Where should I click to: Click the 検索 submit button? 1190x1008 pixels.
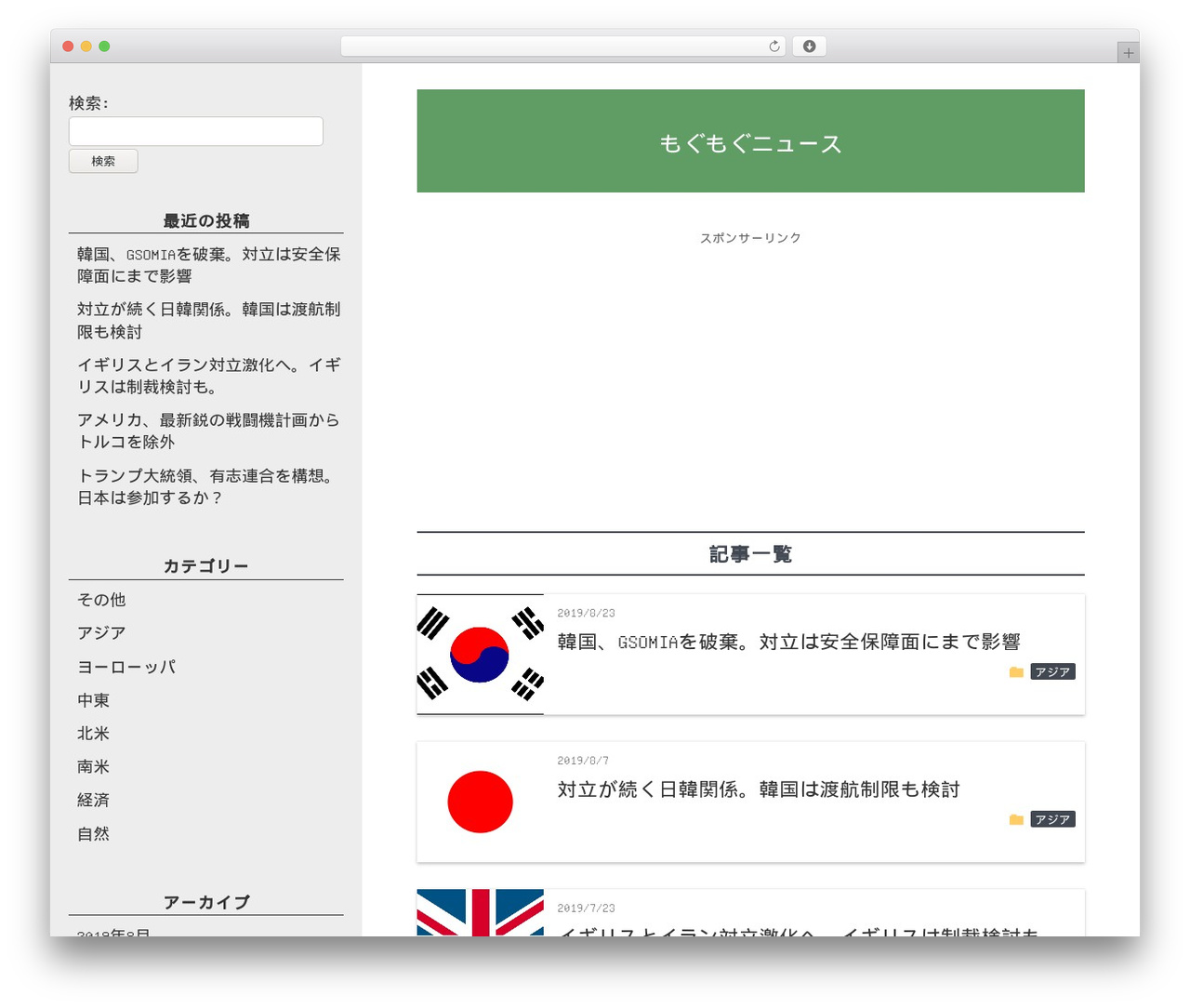click(x=103, y=161)
